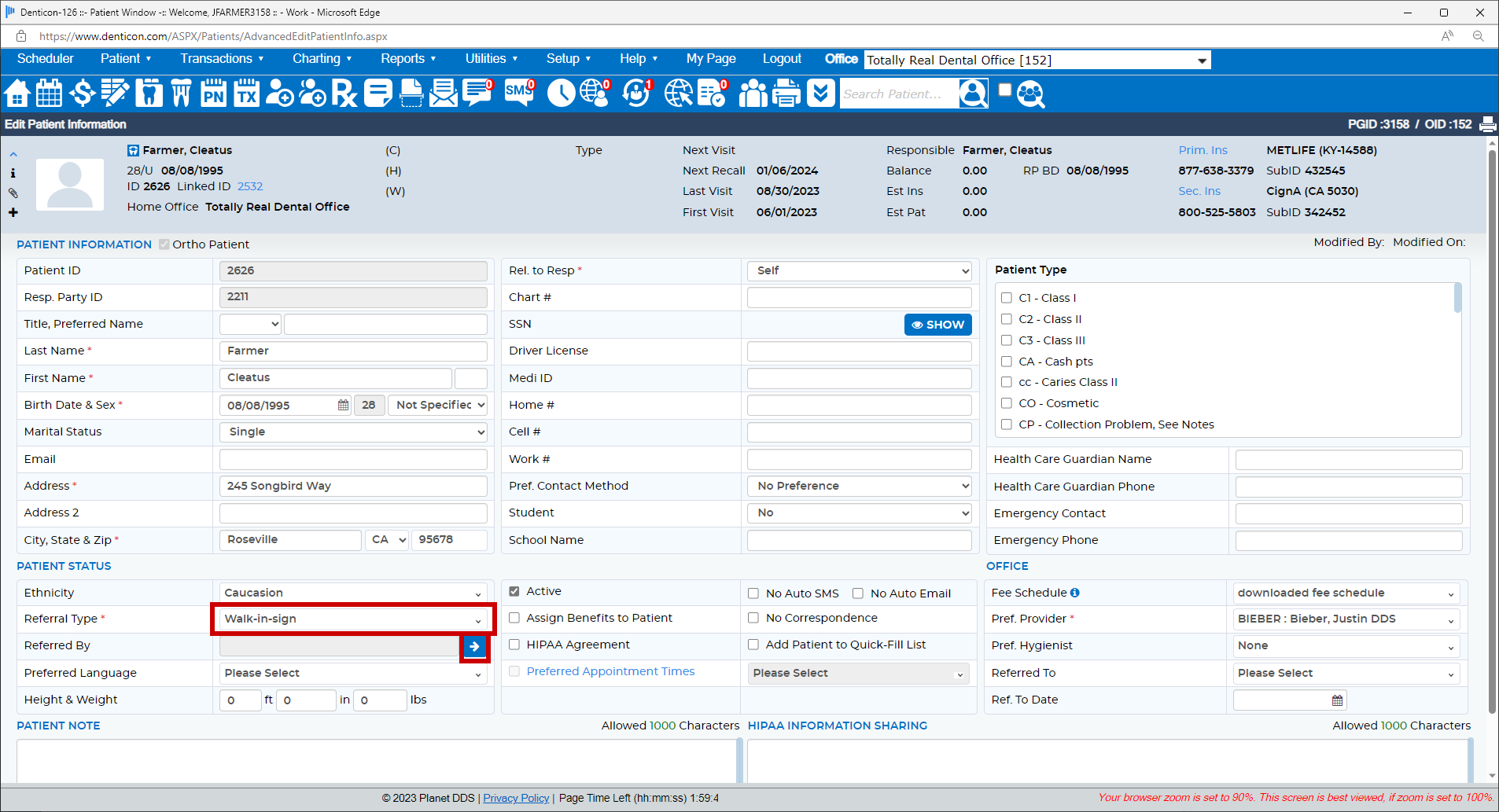This screenshot has height=812, width=1499.
Task: Go to the Home icon in toolbar
Action: 17,94
